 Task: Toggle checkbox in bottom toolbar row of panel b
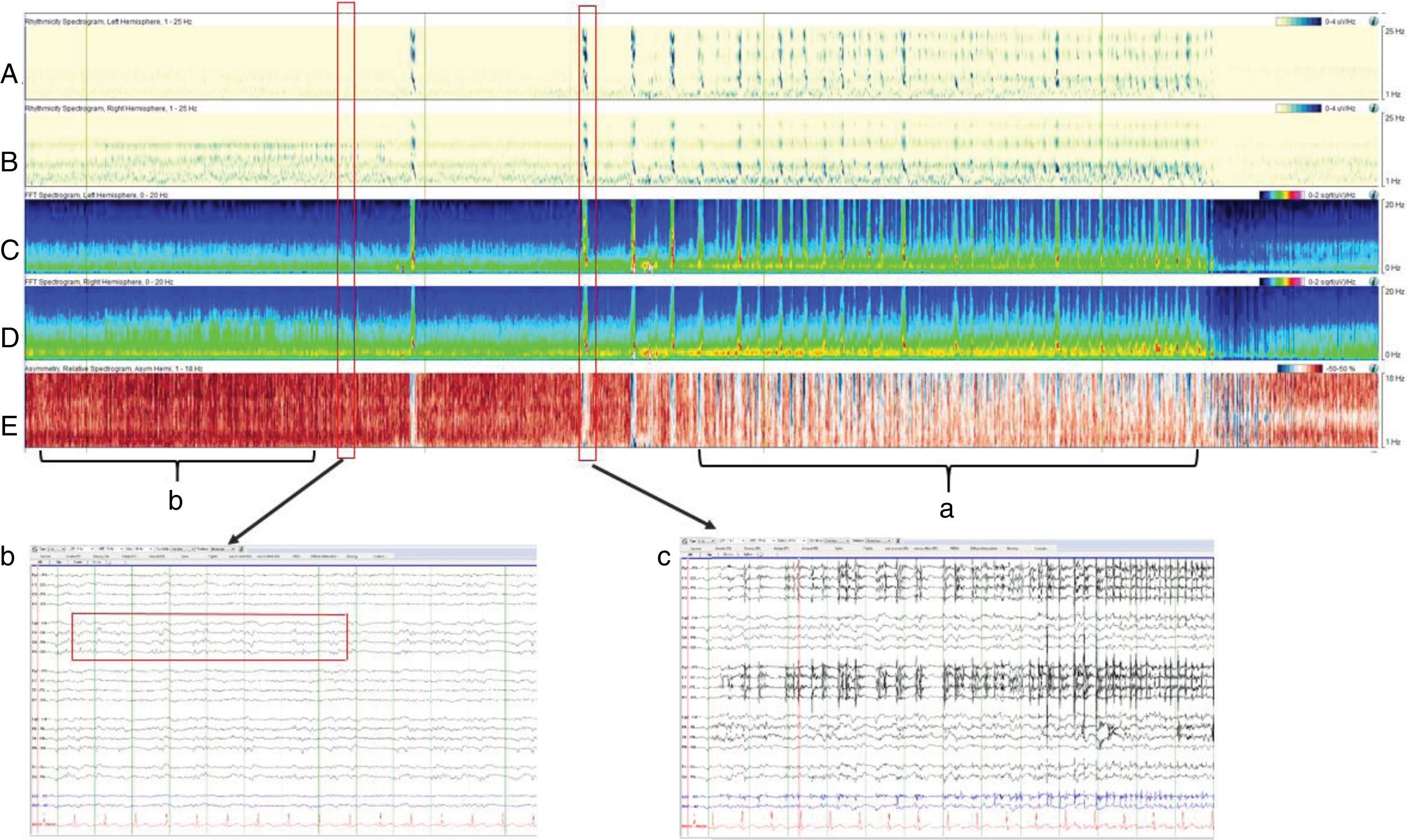(x=108, y=562)
